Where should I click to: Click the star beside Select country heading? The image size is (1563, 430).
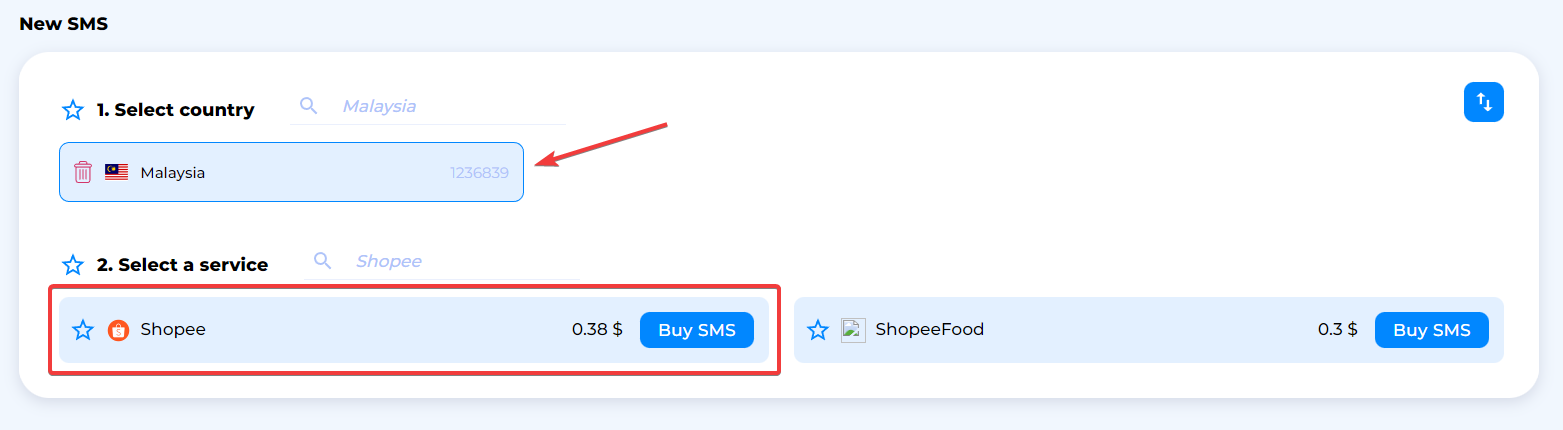tap(73, 110)
